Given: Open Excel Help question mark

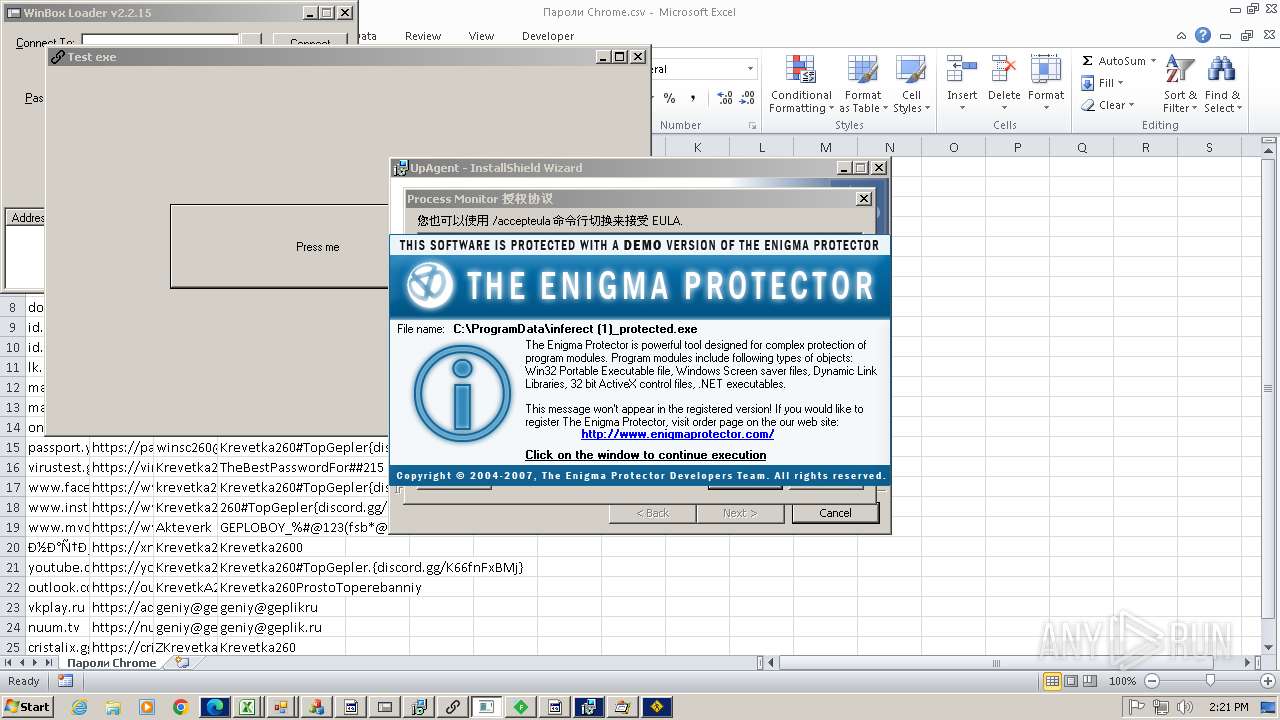Looking at the screenshot, I should (1203, 35).
